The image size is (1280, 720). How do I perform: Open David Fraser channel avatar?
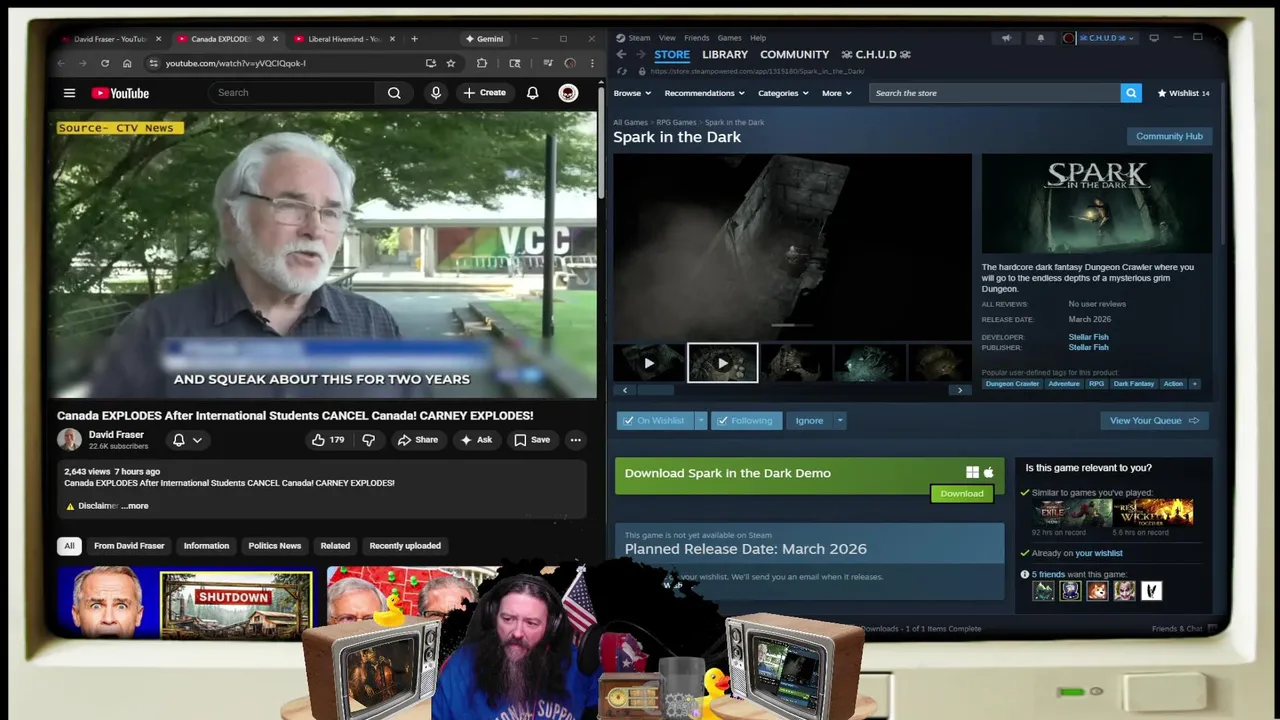[69, 440]
